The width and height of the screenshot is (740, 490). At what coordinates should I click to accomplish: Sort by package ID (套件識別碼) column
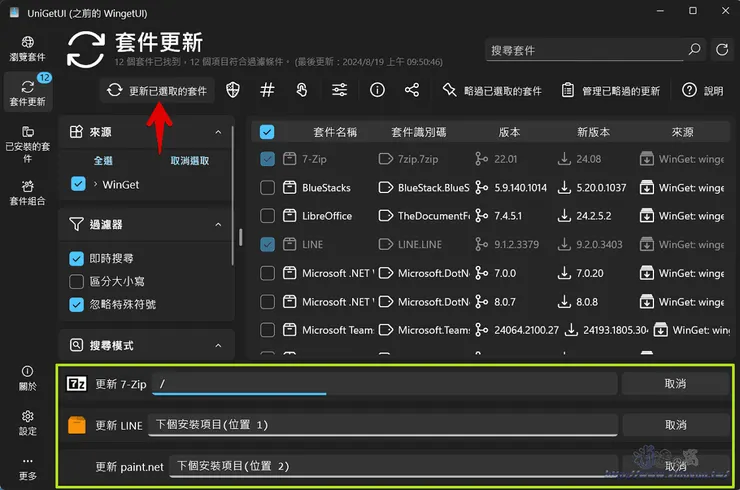tap(419, 132)
